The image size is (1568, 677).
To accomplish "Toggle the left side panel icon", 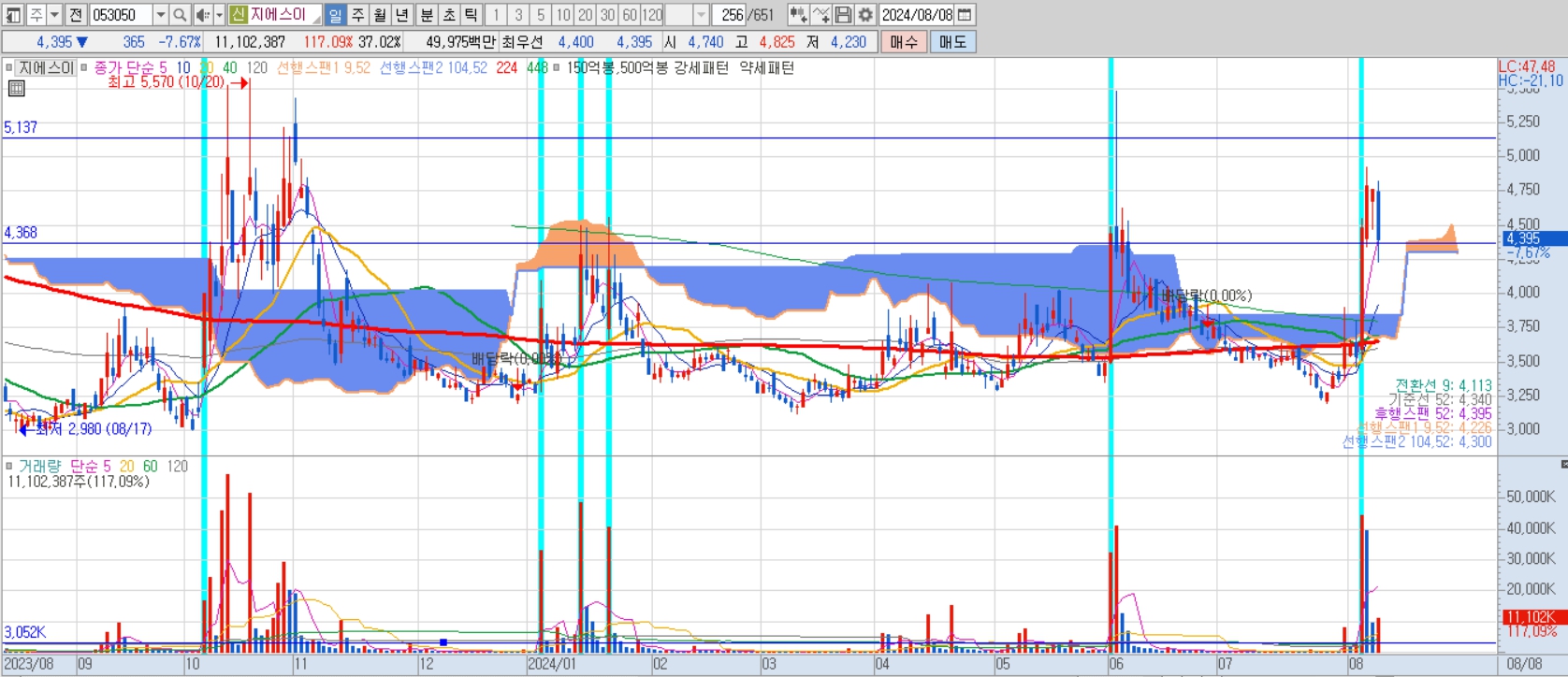I will pos(14,15).
